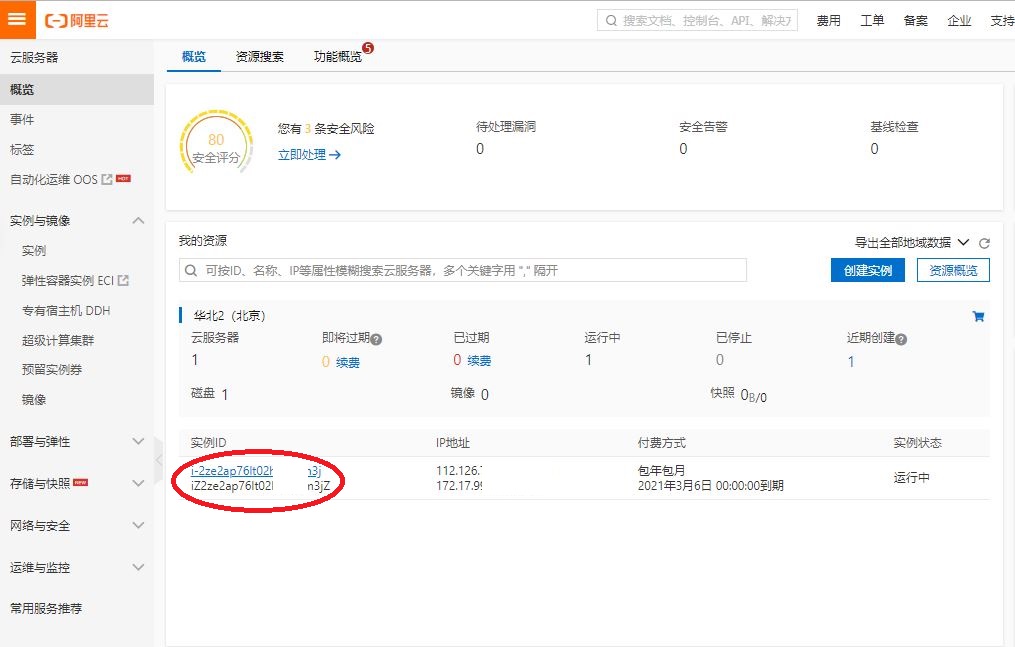This screenshot has width=1015, height=647.
Task: Collapse the 实例与镜像 section
Action: (138, 220)
